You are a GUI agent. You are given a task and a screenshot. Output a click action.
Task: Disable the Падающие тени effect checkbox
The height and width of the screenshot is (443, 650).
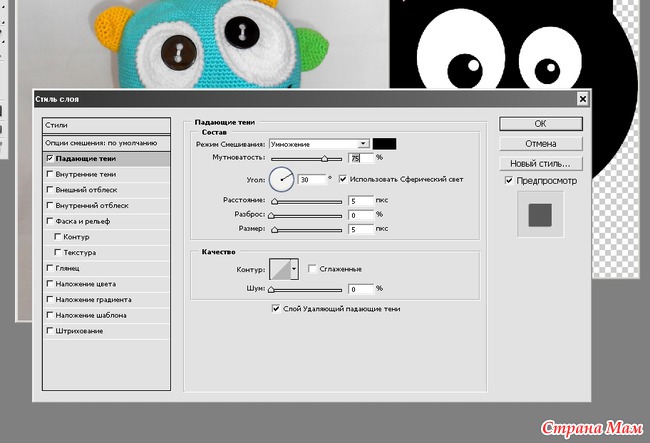pos(51,159)
